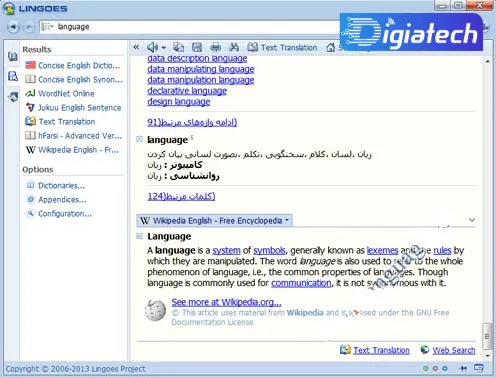Open 'data manipulating language' link
Image resolution: width=496 pixels, height=378 pixels.
tap(201, 69)
